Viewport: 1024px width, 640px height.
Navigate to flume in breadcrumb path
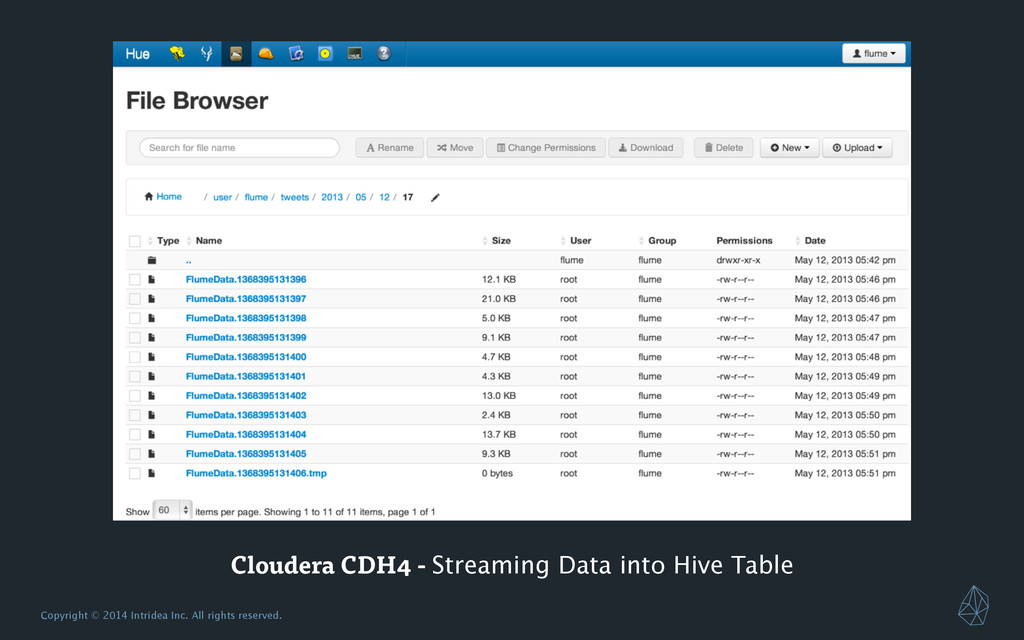(x=256, y=197)
